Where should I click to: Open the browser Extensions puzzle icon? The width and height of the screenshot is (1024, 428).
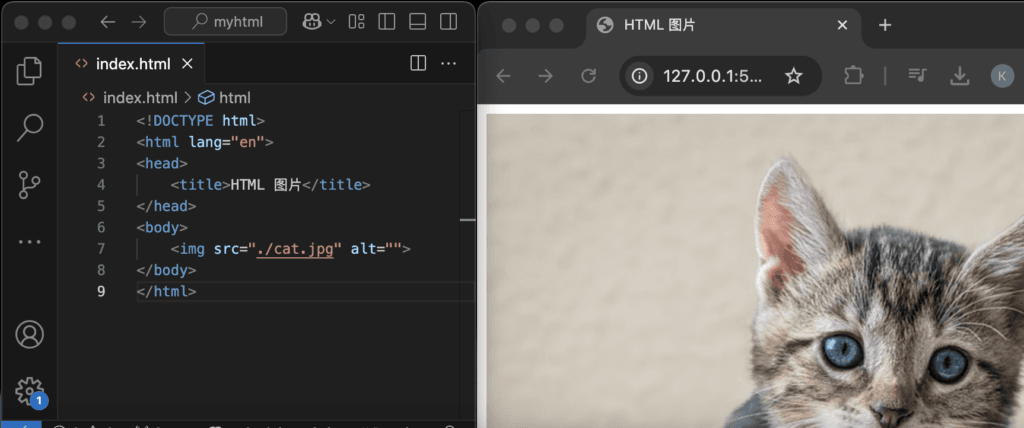click(x=854, y=76)
